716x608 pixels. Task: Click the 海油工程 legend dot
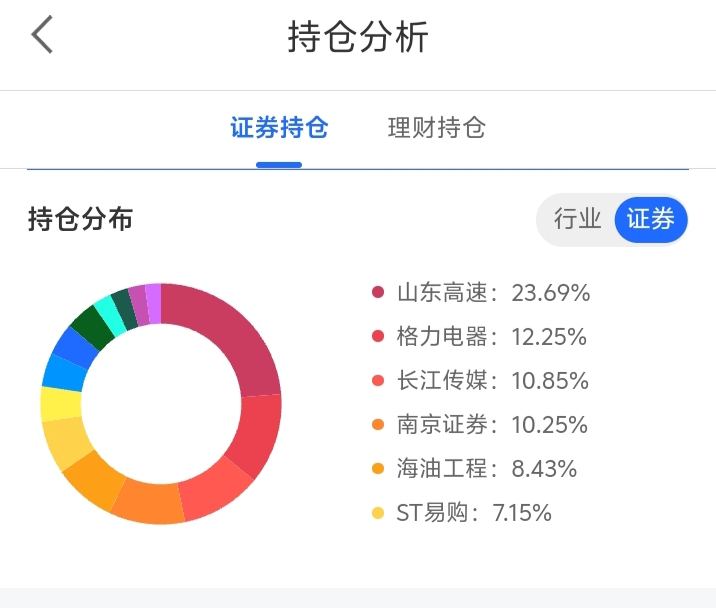pos(378,469)
